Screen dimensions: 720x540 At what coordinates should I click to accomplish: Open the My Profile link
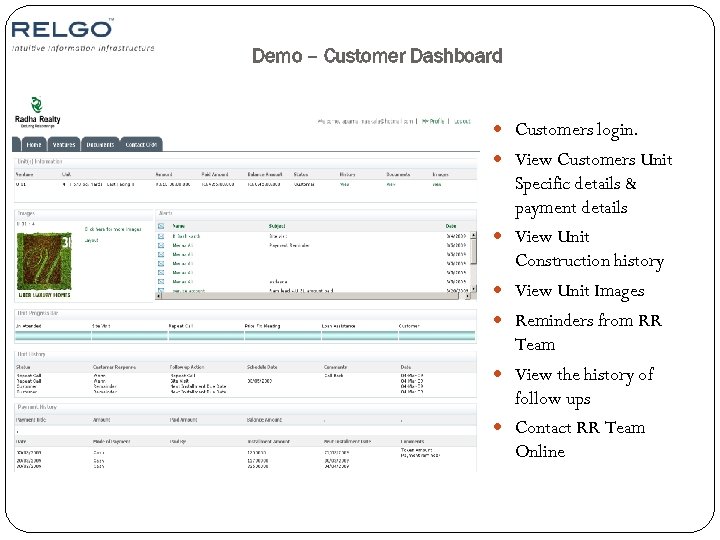433,121
